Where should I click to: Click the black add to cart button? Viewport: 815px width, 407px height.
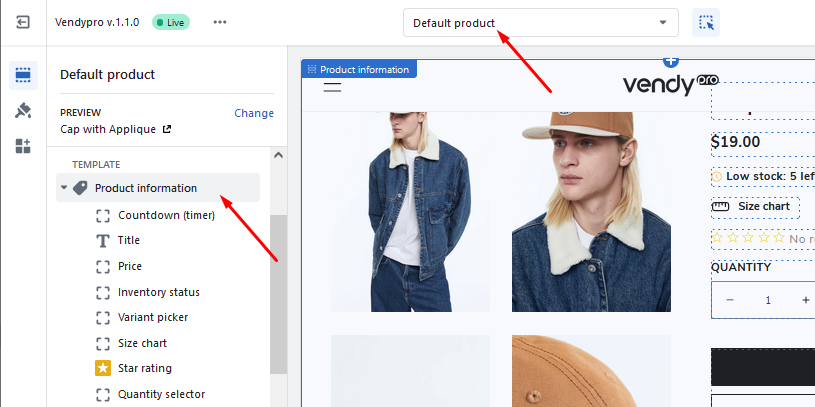point(763,367)
